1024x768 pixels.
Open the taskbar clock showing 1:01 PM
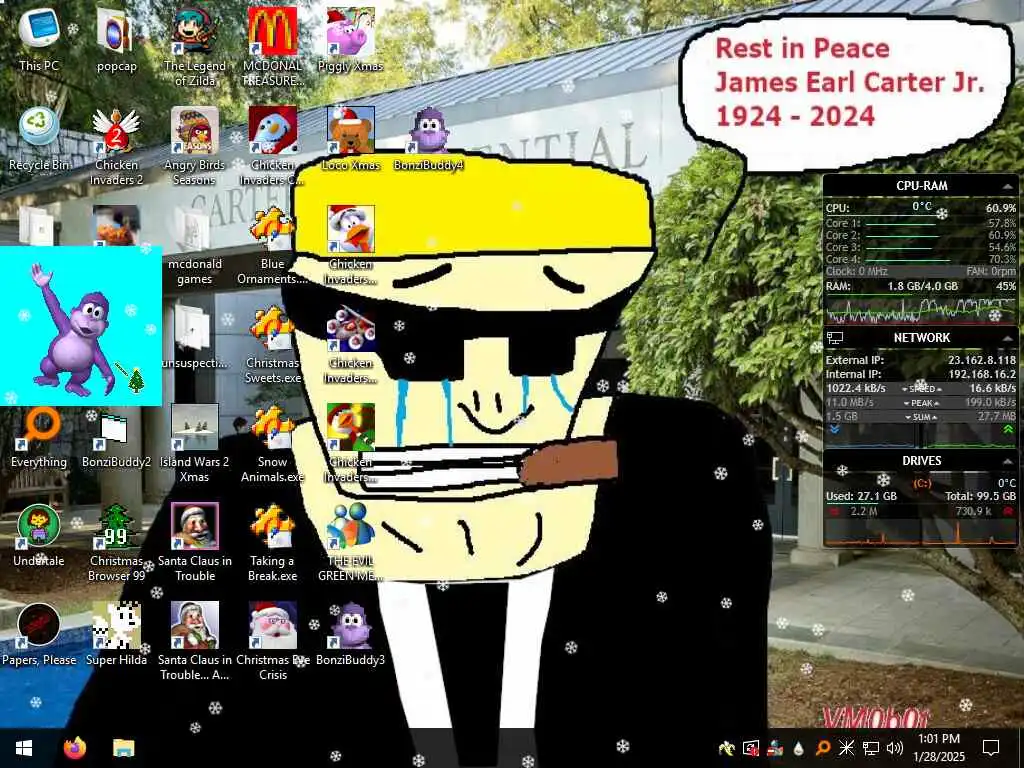(939, 748)
